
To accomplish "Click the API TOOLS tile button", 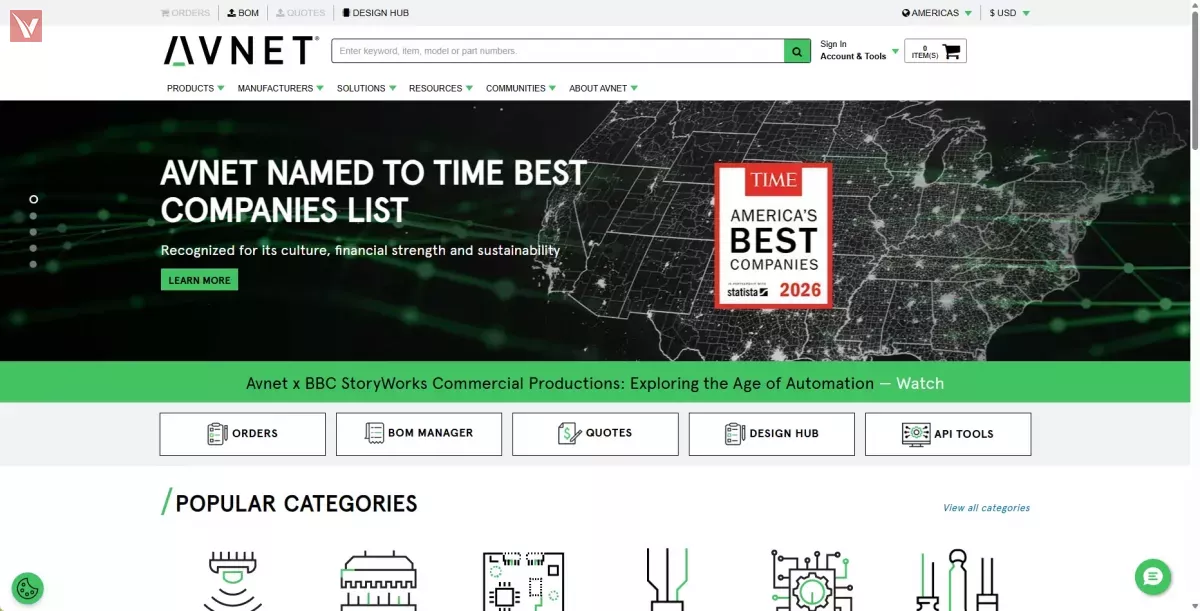I will point(948,434).
